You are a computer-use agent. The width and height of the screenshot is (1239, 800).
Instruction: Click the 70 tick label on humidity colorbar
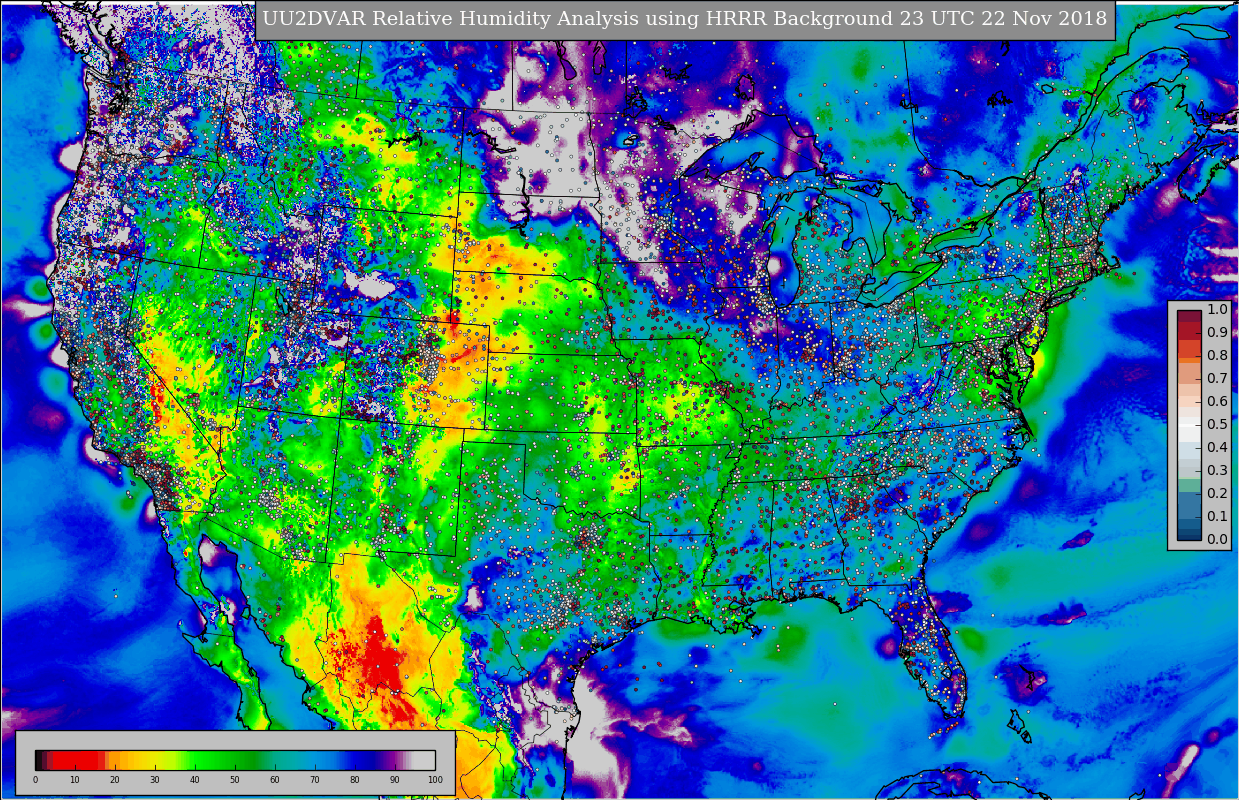(315, 780)
